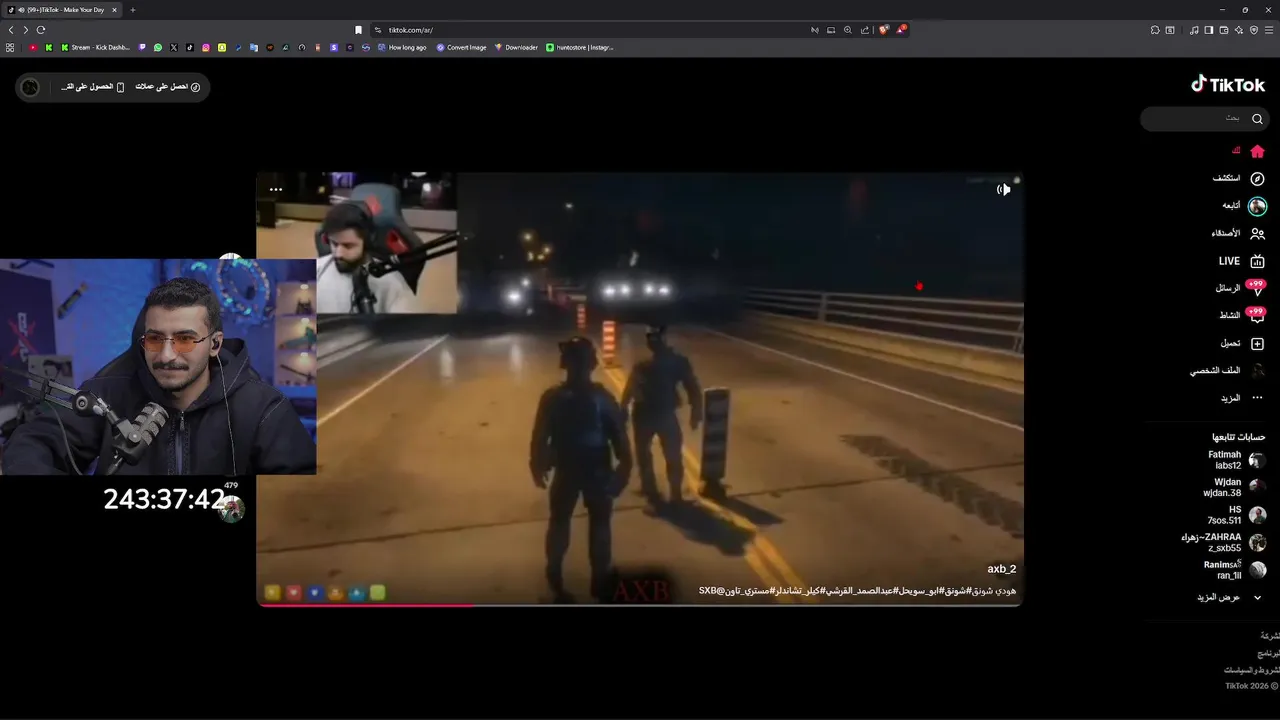Click the Brave Shields lion icon
Viewport: 1280px width, 720px height.
(x=884, y=30)
